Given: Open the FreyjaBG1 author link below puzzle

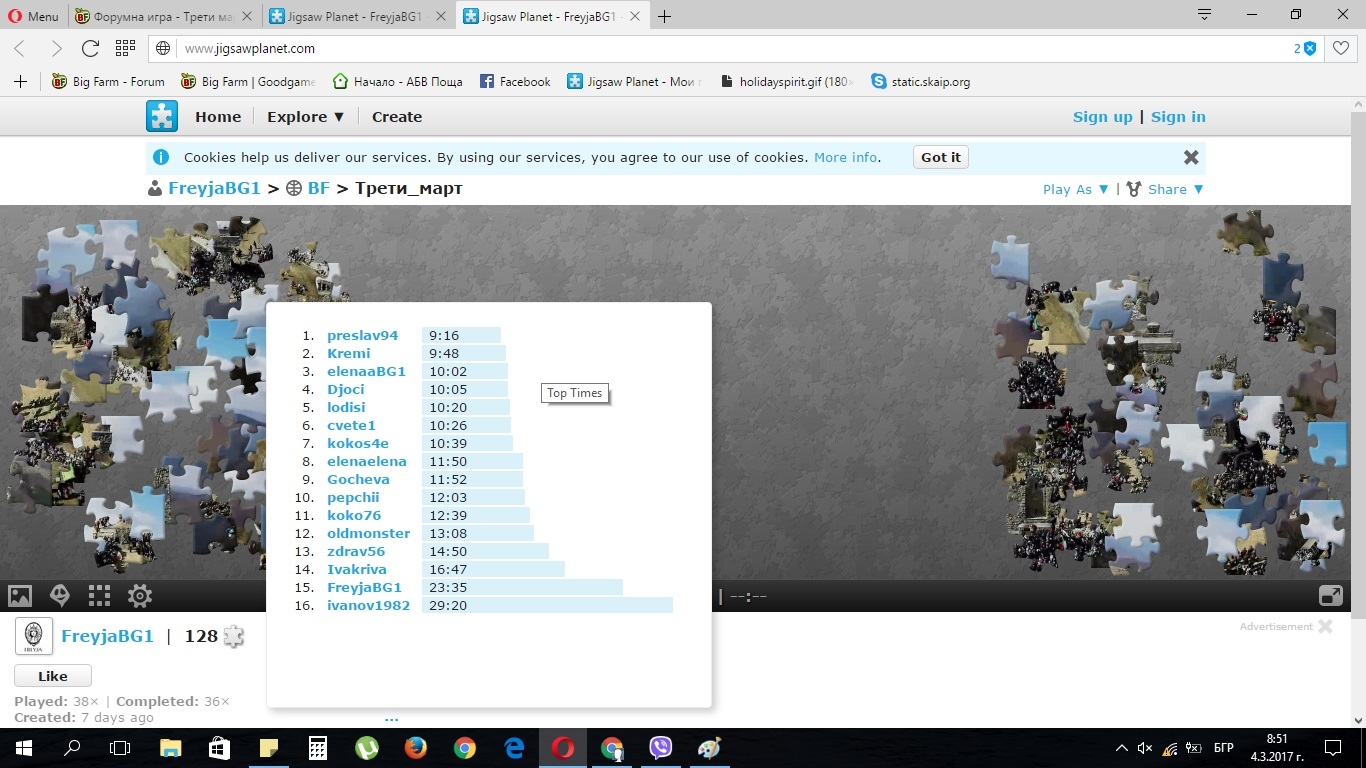Looking at the screenshot, I should pos(107,636).
